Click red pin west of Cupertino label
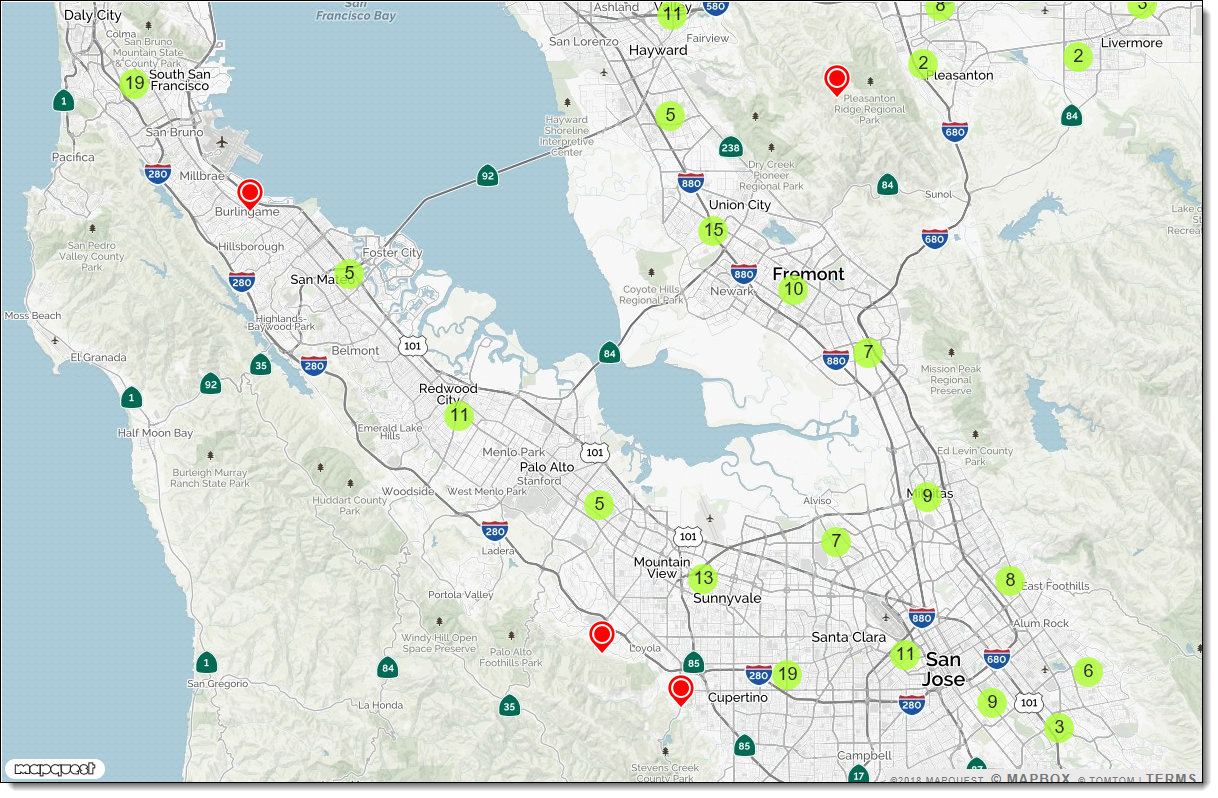1218x798 pixels. point(681,690)
